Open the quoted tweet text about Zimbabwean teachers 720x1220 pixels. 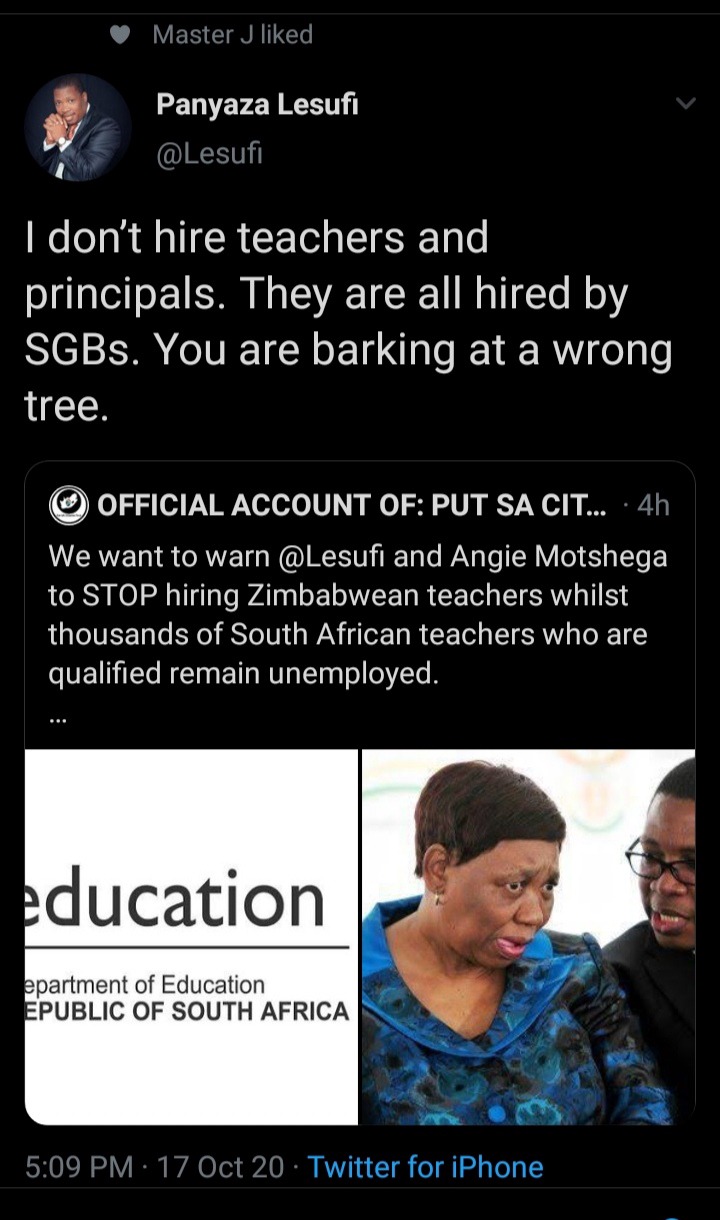[357, 615]
